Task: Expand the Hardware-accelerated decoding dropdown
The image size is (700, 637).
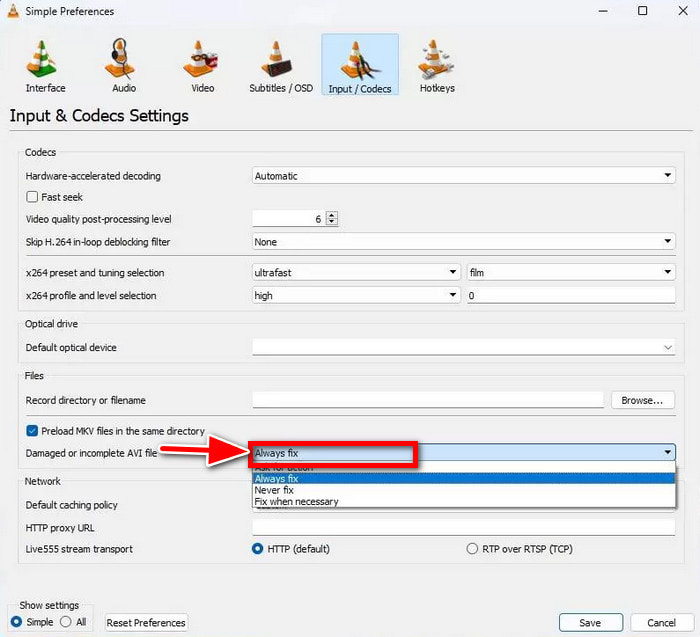Action: tap(464, 176)
